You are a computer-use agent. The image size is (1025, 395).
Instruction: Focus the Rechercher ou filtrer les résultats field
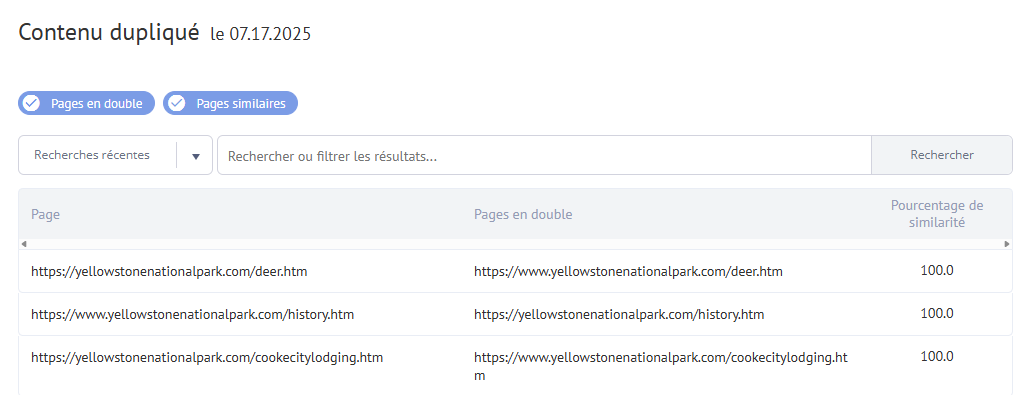point(544,155)
